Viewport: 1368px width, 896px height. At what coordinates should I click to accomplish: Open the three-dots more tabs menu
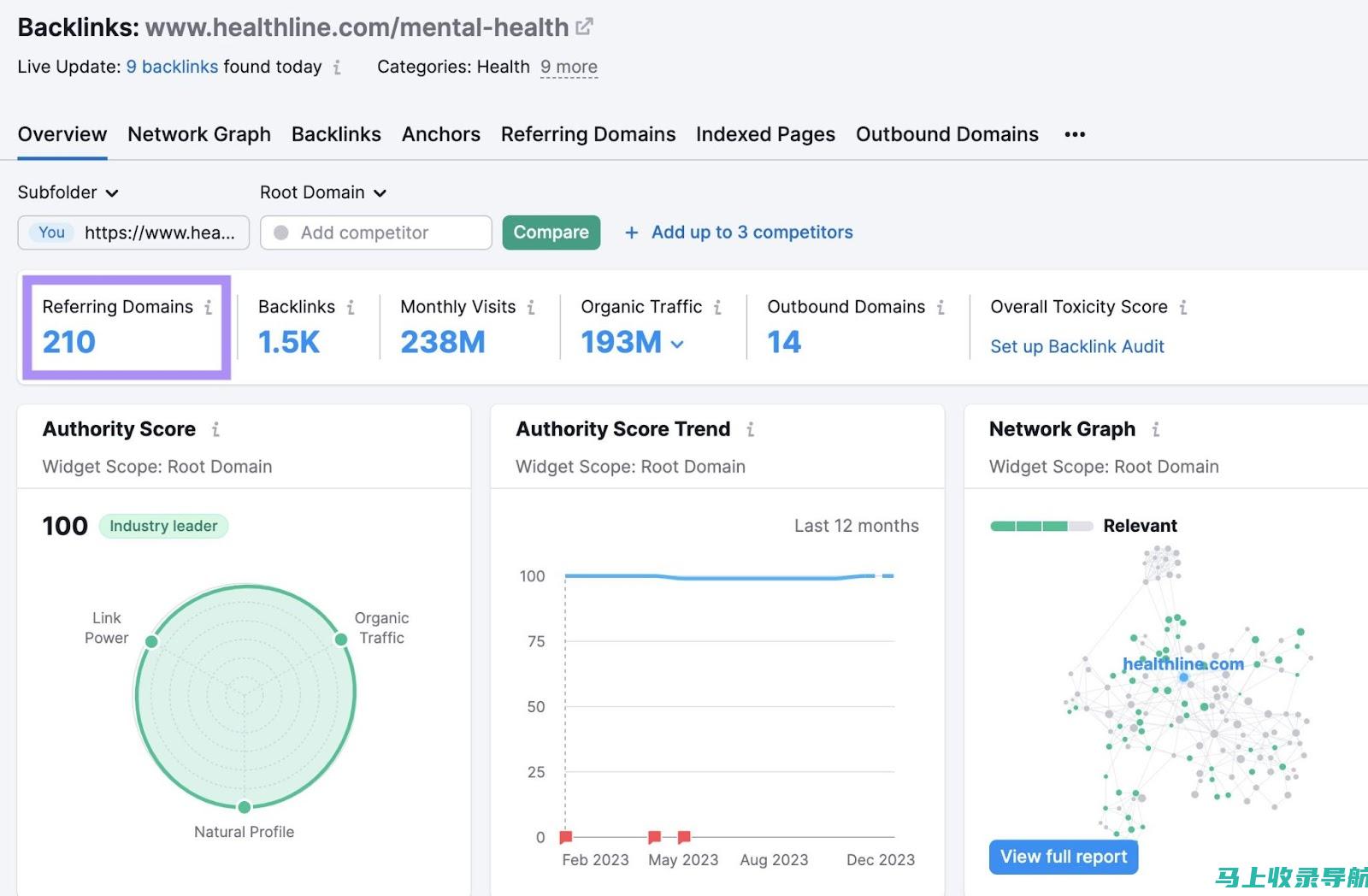(x=1075, y=134)
